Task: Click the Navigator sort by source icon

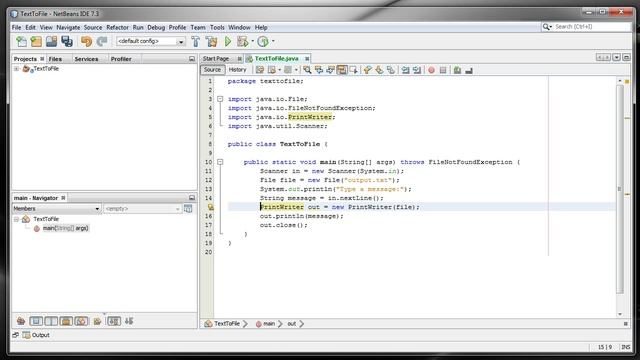Action: point(129,321)
